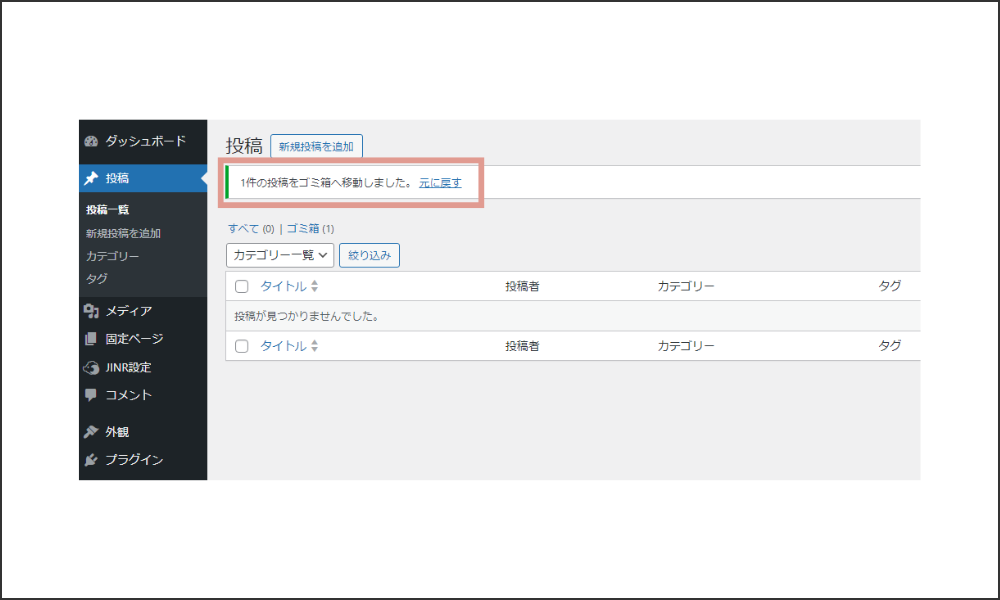Click 投稿が見つかりませんでした message

tap(307, 316)
